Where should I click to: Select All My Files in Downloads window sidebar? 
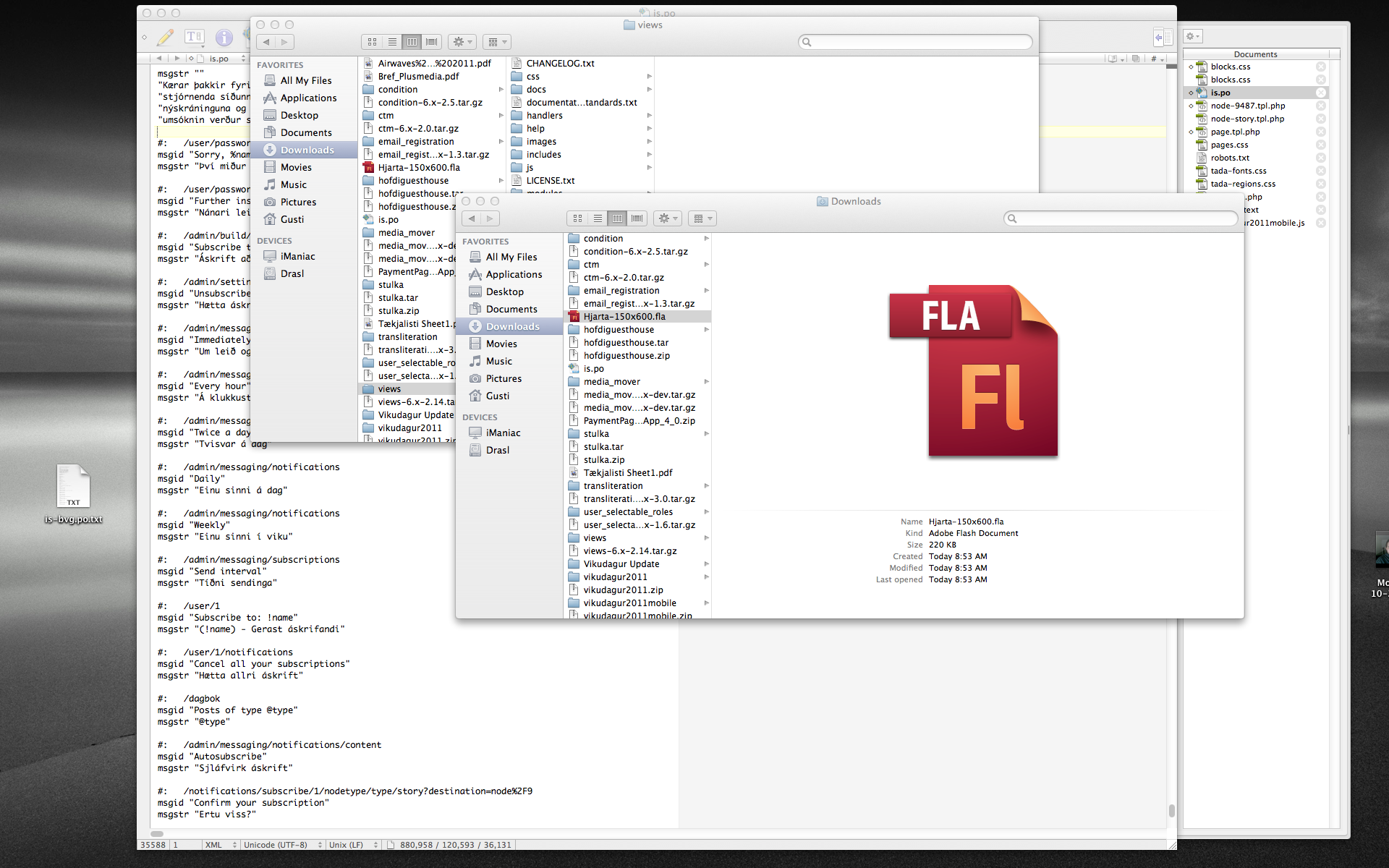coord(511,257)
